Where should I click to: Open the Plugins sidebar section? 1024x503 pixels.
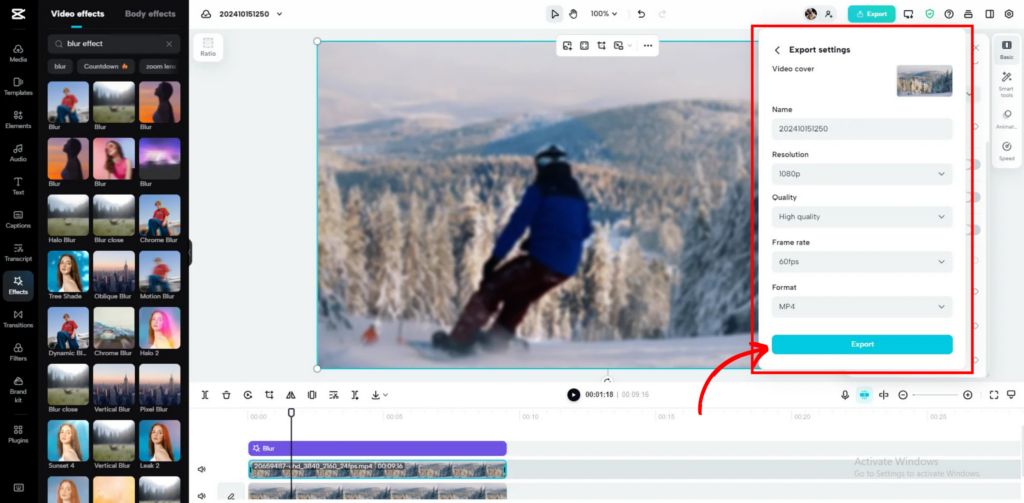(18, 434)
